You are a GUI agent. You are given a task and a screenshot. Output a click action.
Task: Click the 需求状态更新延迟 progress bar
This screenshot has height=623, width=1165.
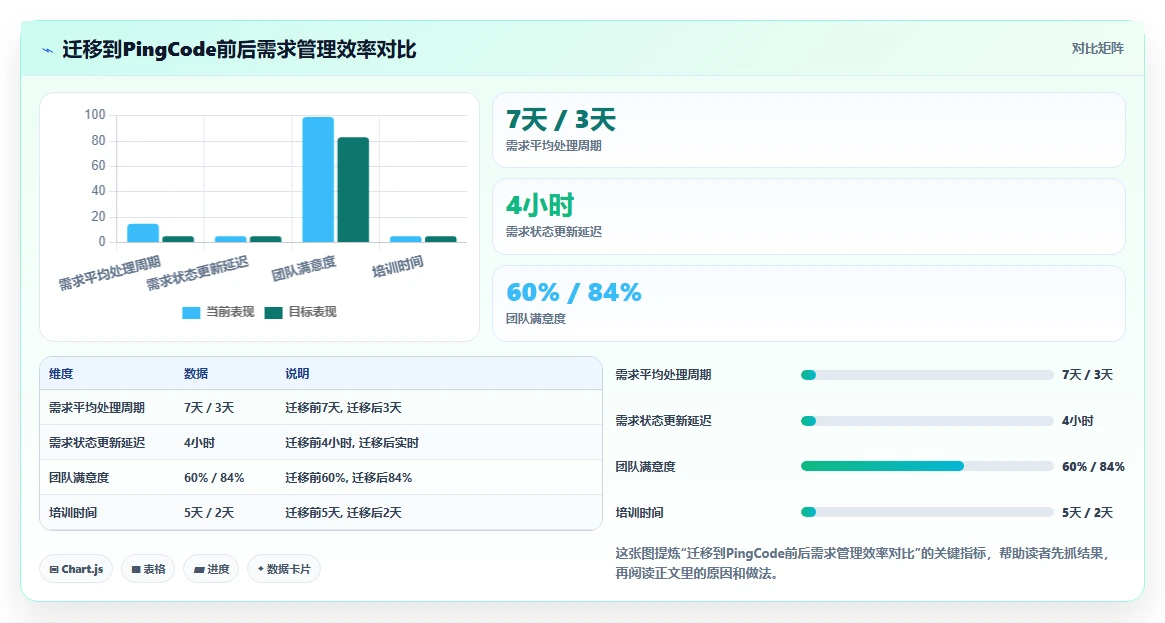(x=927, y=421)
